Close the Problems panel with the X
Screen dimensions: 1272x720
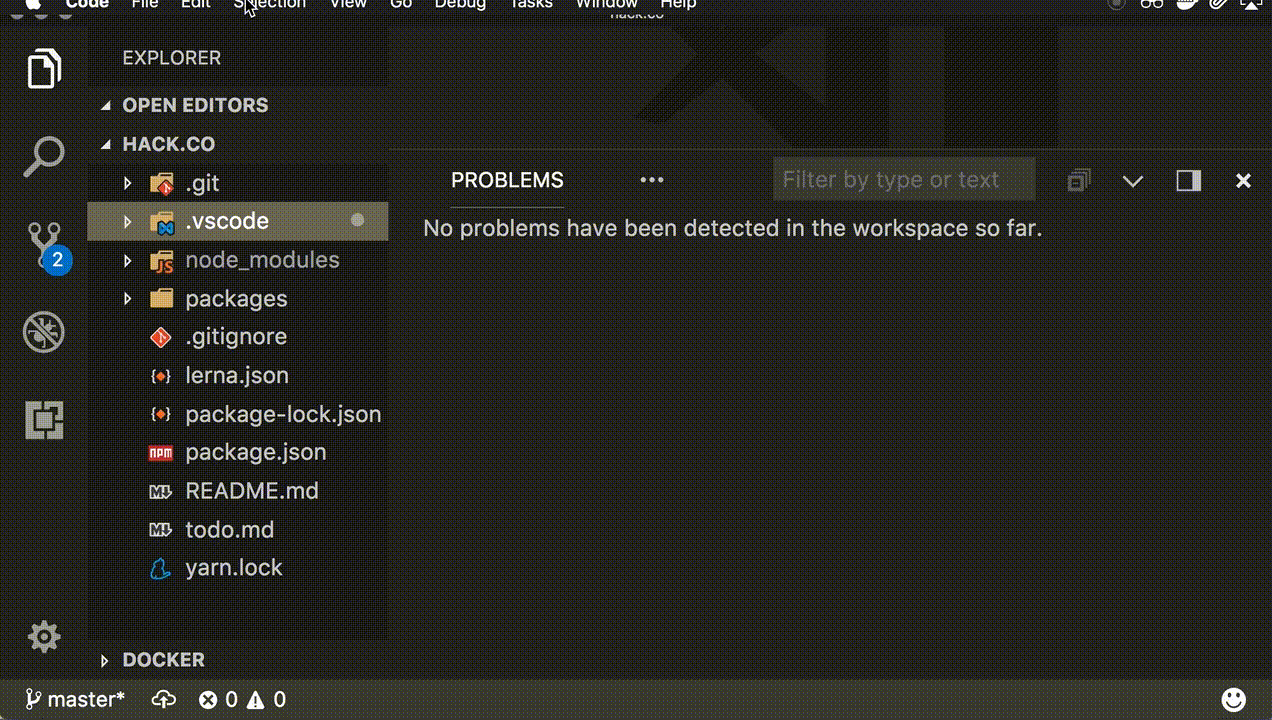coord(1243,181)
